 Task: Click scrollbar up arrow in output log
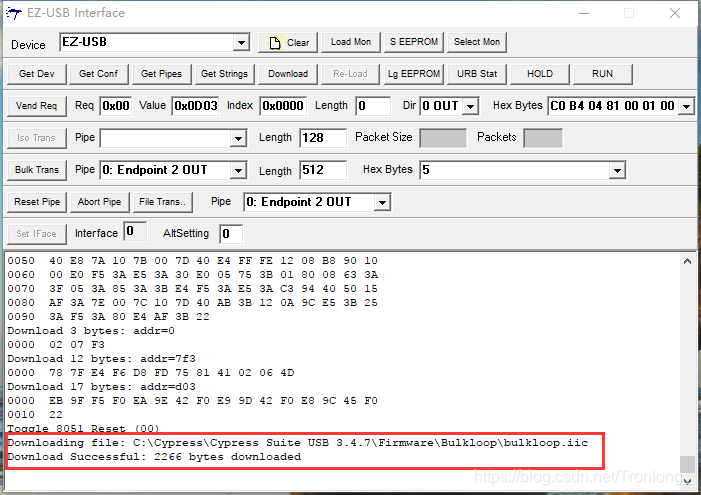688,262
